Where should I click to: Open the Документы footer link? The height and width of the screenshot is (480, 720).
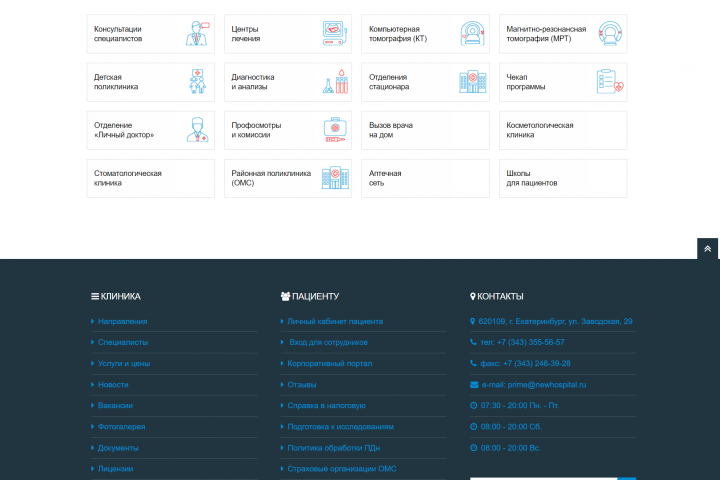click(x=118, y=448)
